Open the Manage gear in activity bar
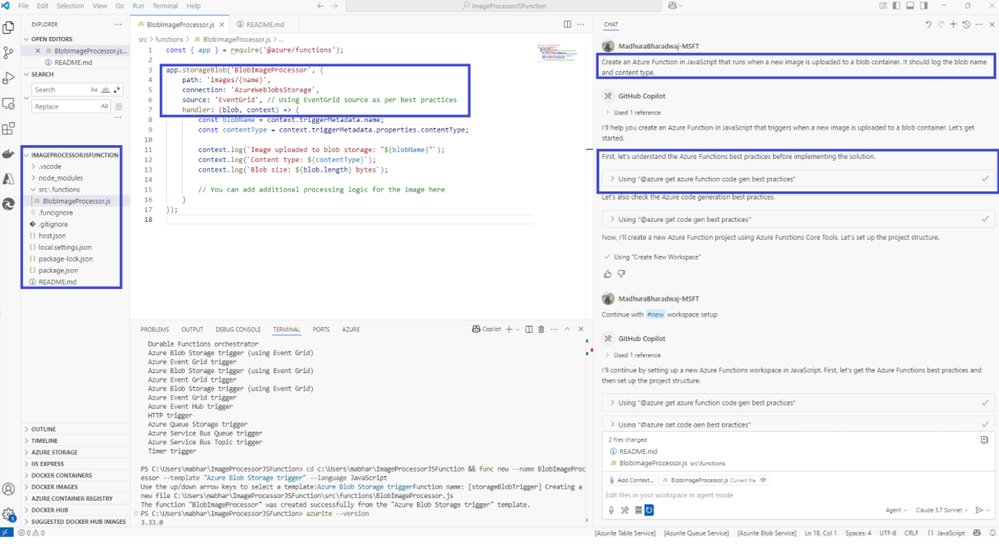Viewport: 999px width, 544px height. 8,513
